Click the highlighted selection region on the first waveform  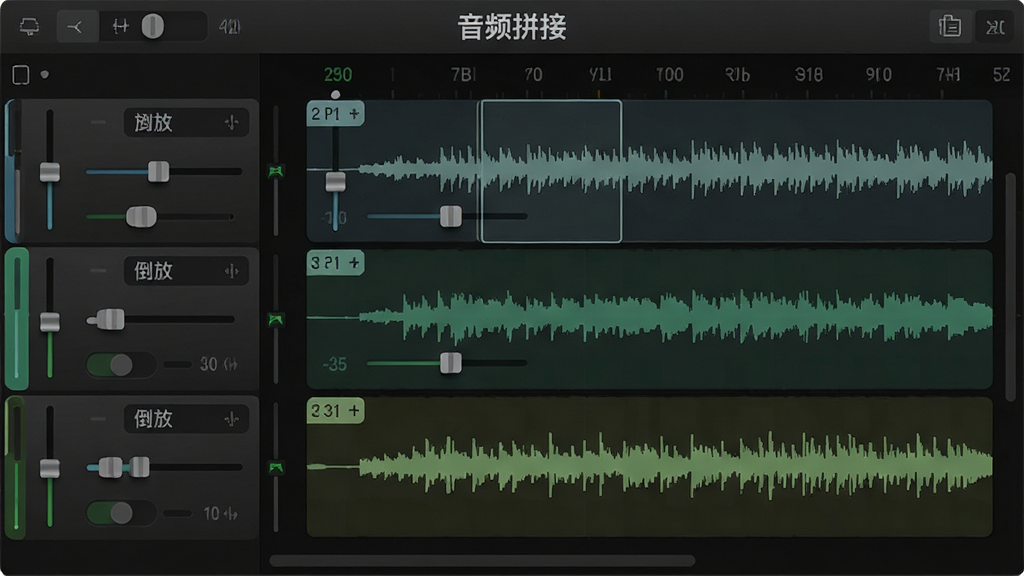[551, 171]
